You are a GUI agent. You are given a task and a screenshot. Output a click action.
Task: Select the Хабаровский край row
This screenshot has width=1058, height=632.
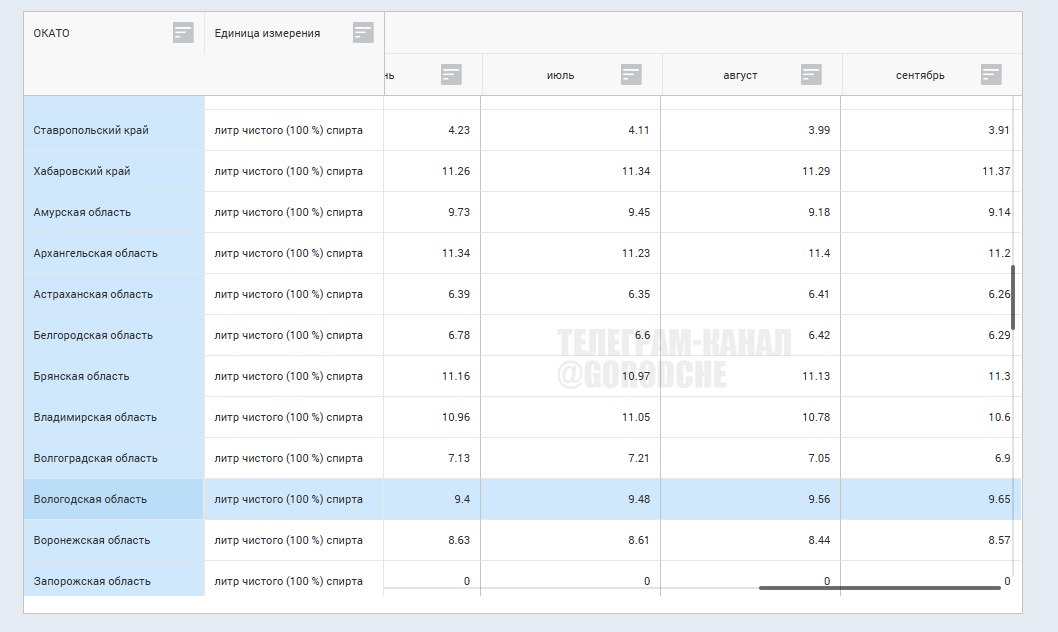coord(82,171)
